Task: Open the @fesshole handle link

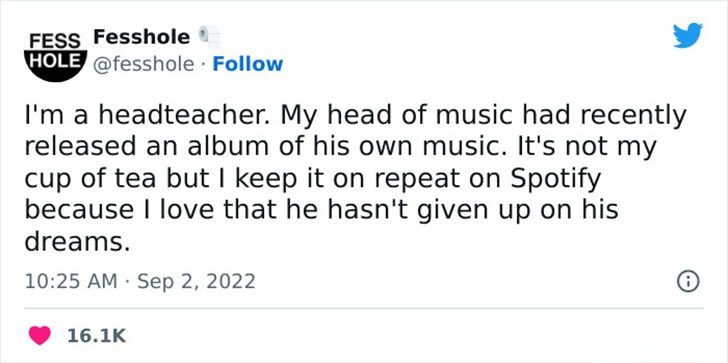Action: [144, 65]
